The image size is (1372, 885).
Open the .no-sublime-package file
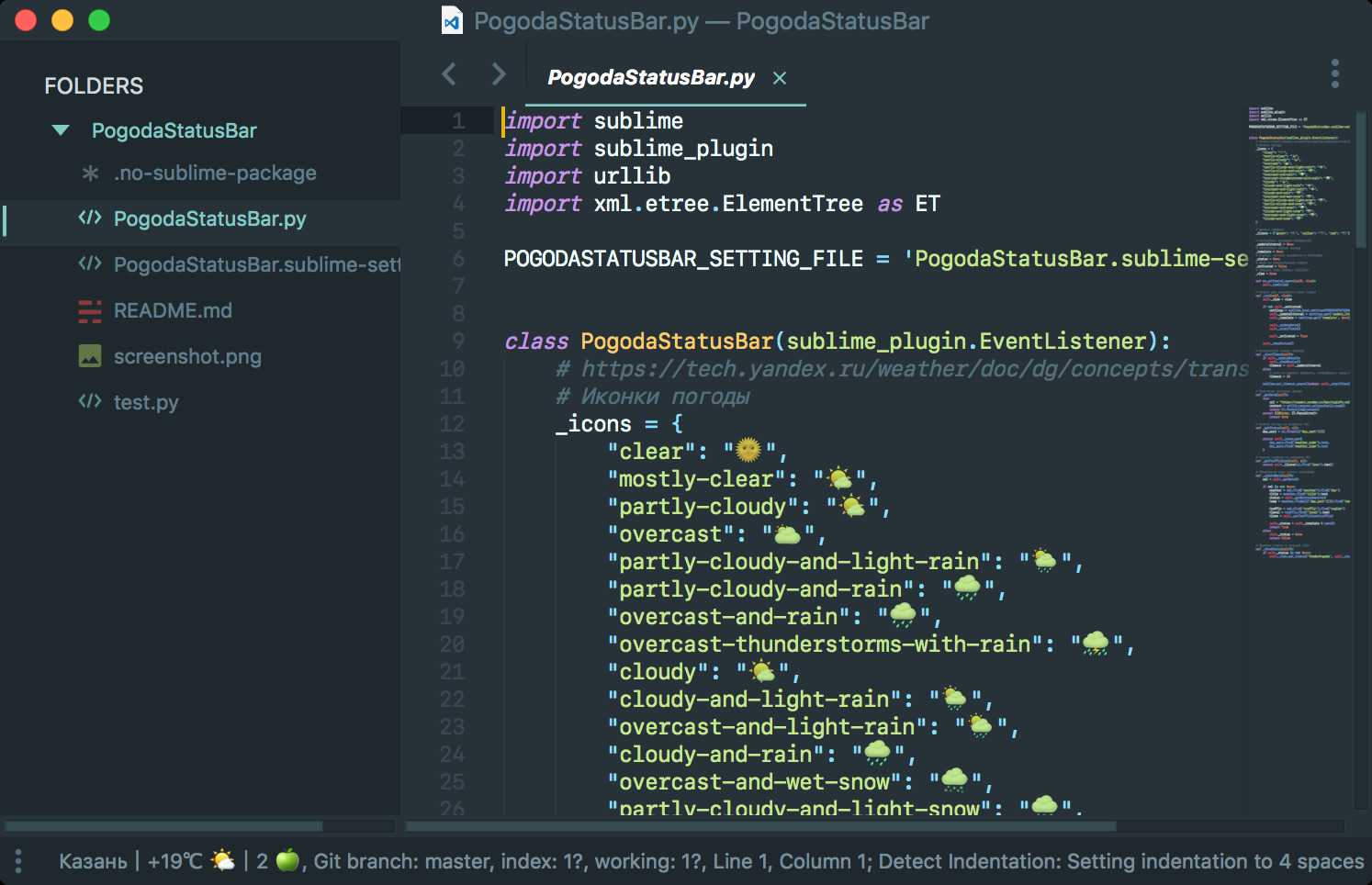click(x=215, y=173)
